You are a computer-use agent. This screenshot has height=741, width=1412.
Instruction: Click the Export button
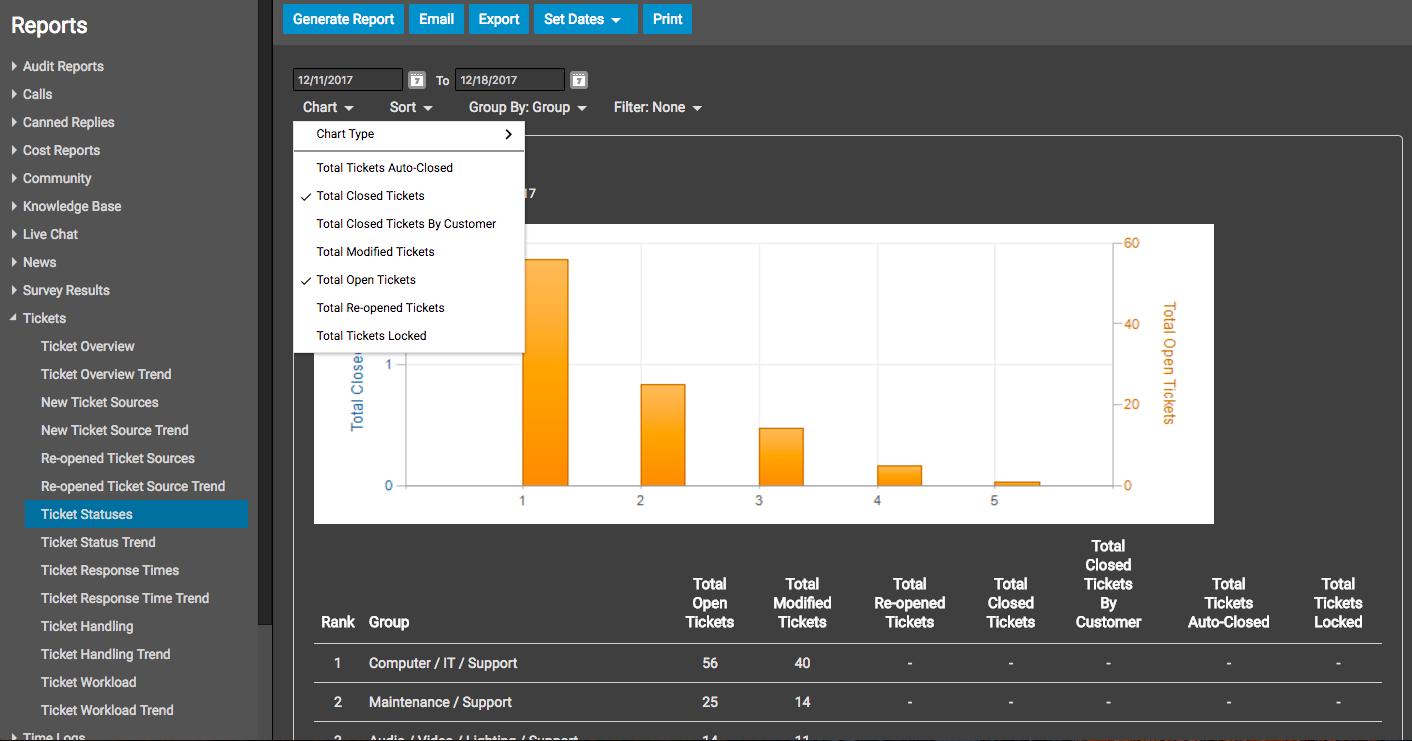499,19
